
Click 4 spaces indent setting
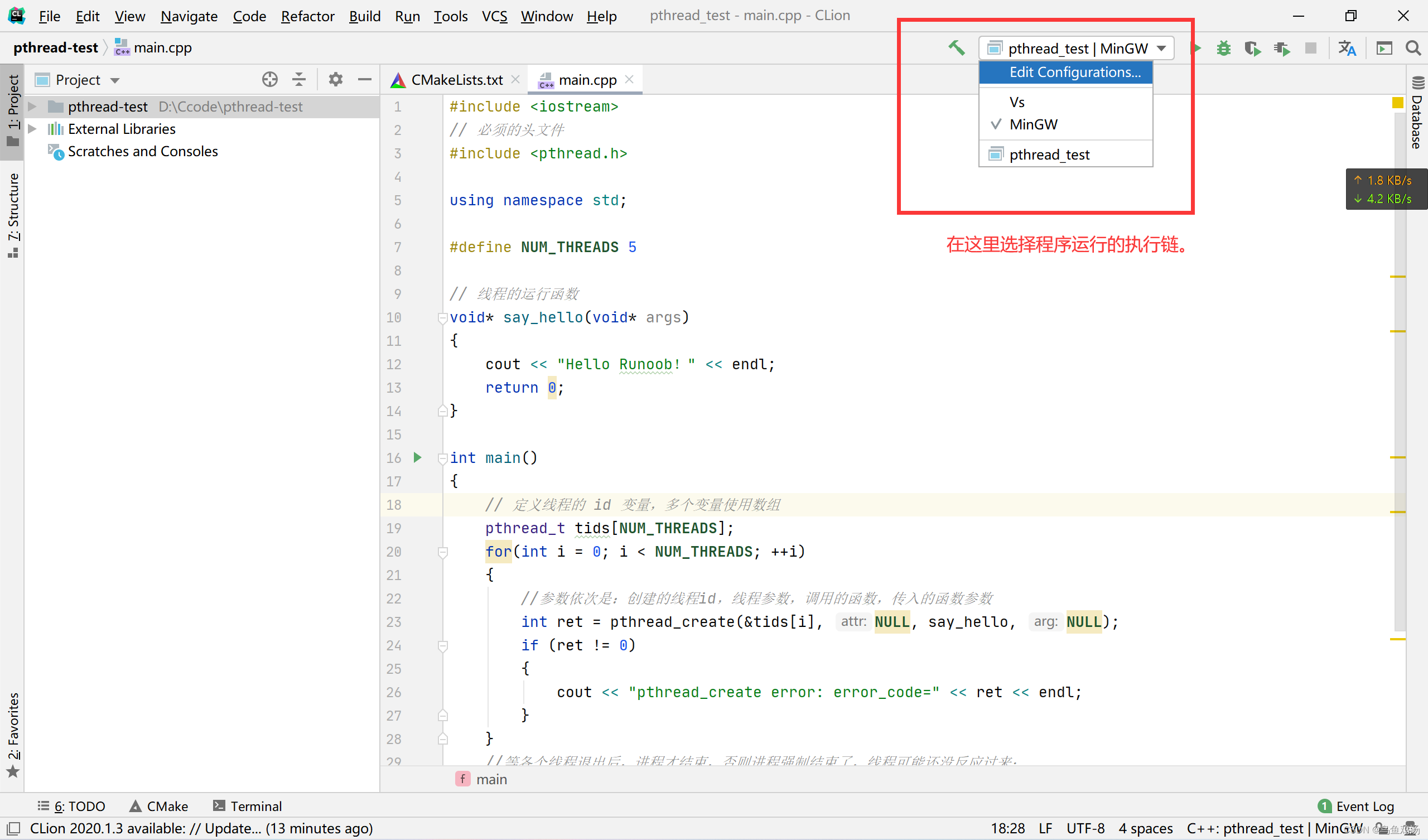coord(1145,829)
